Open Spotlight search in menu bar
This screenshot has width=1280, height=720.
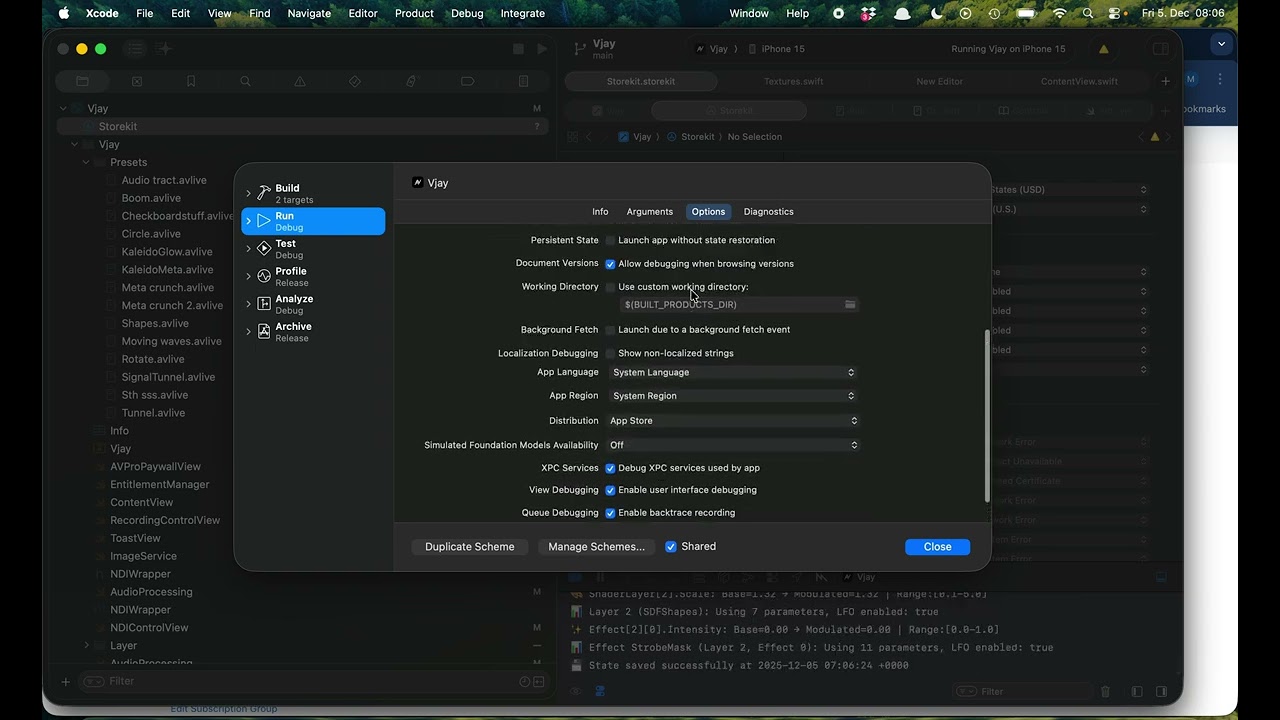(1088, 13)
